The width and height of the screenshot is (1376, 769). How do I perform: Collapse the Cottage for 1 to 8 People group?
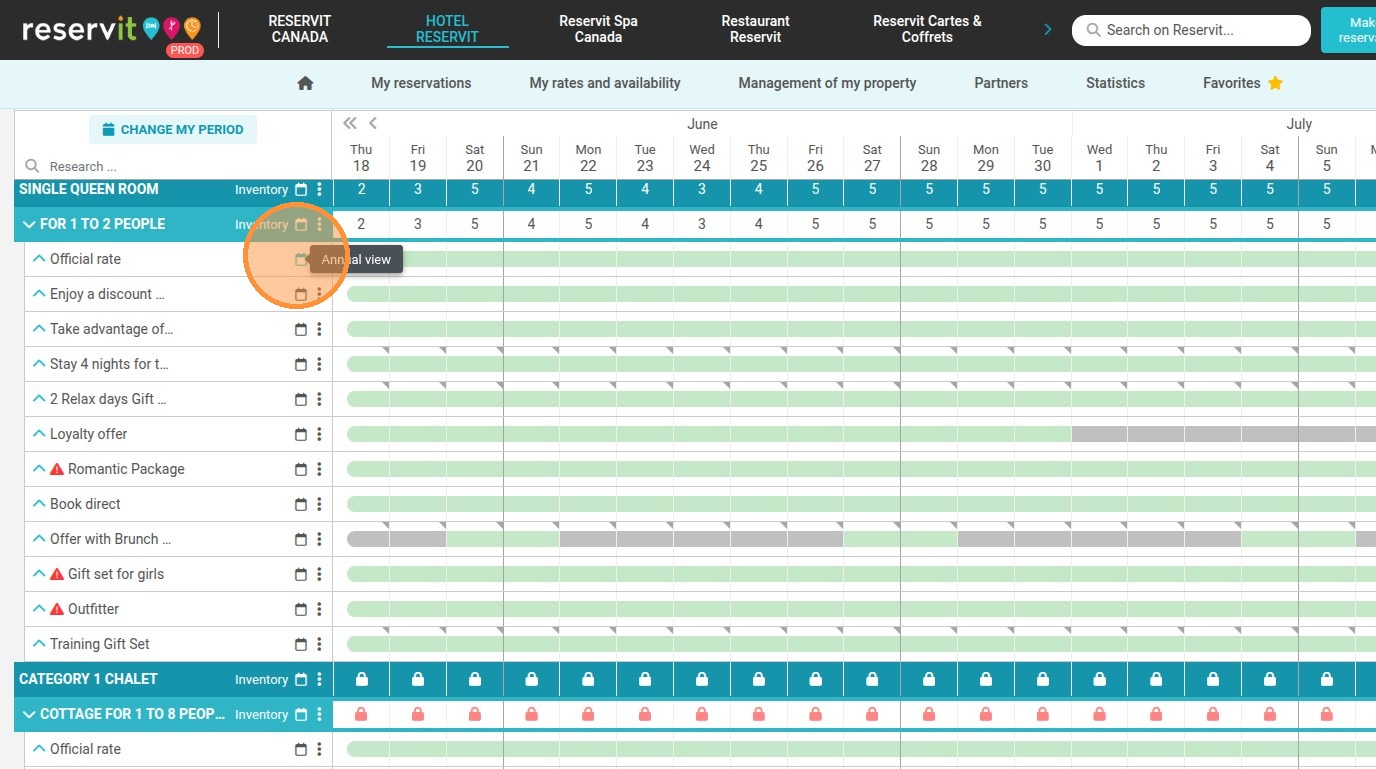click(28, 714)
